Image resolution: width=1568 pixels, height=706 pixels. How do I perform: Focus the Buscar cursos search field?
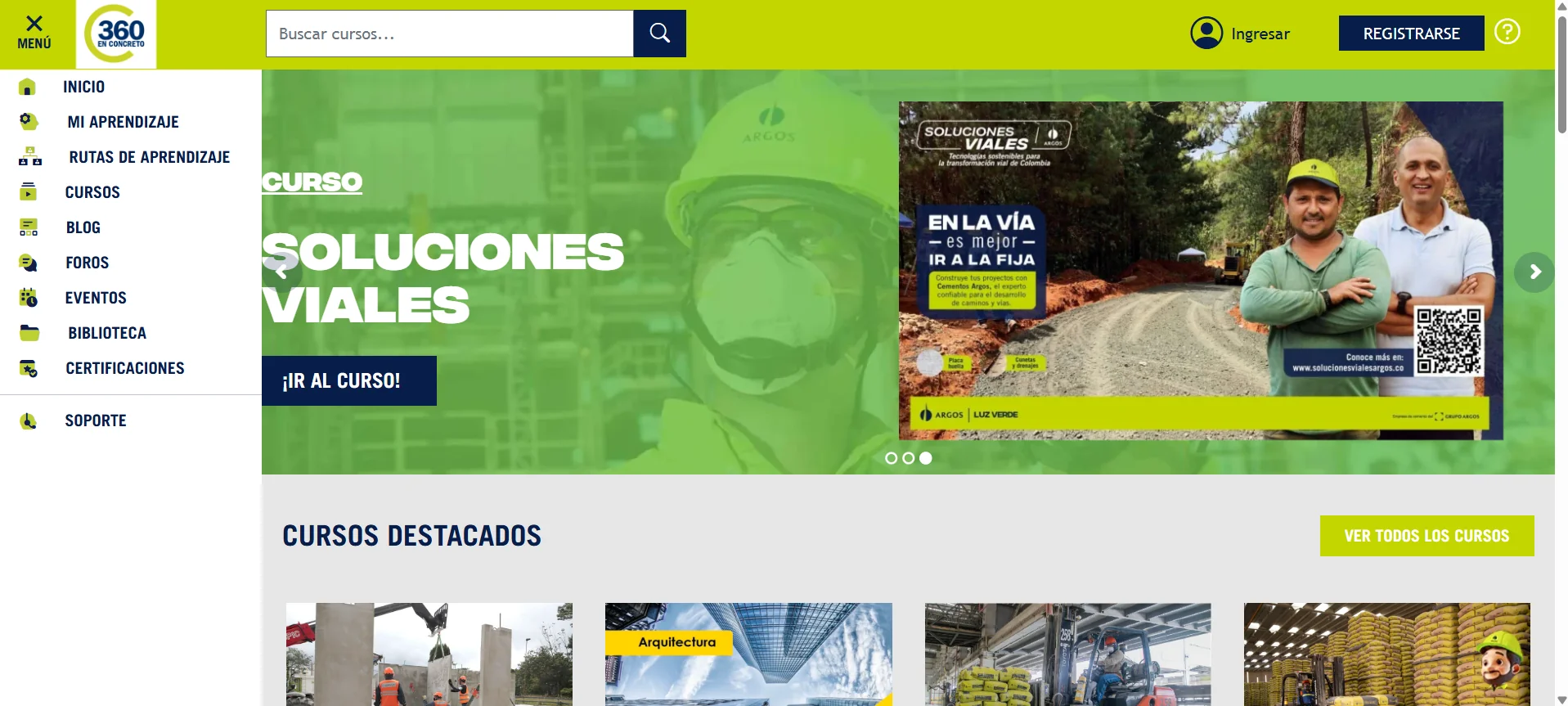point(449,34)
